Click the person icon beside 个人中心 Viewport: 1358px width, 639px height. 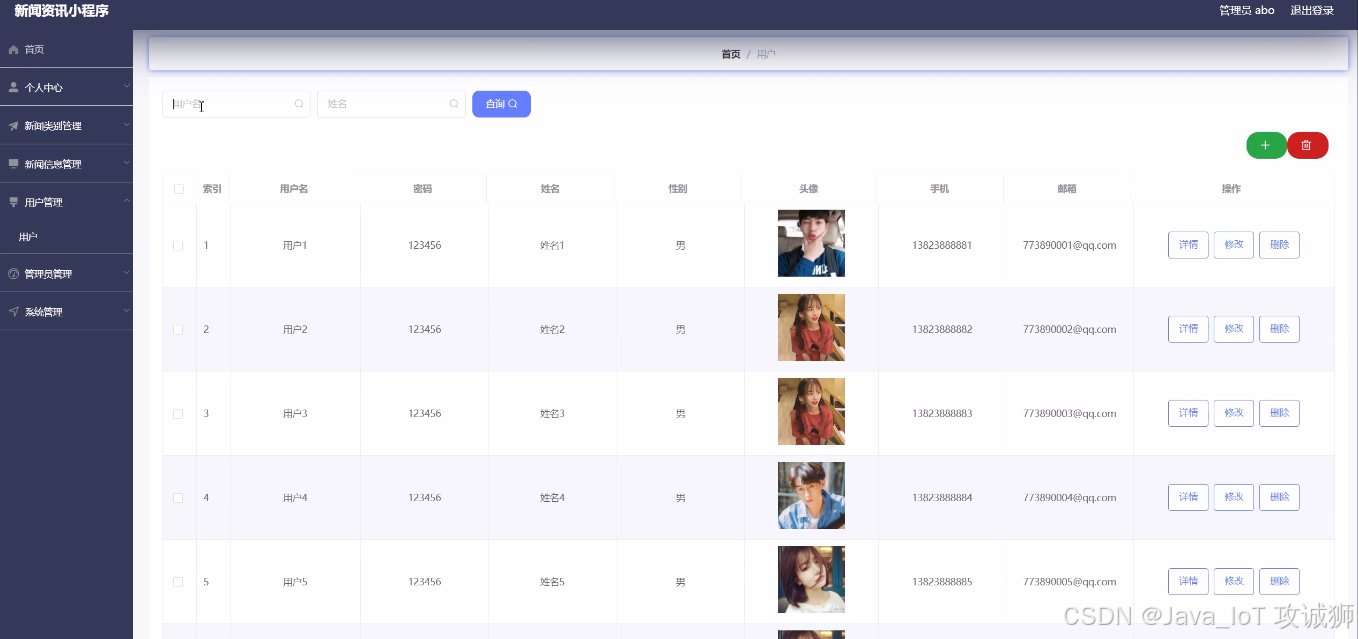tap(14, 87)
